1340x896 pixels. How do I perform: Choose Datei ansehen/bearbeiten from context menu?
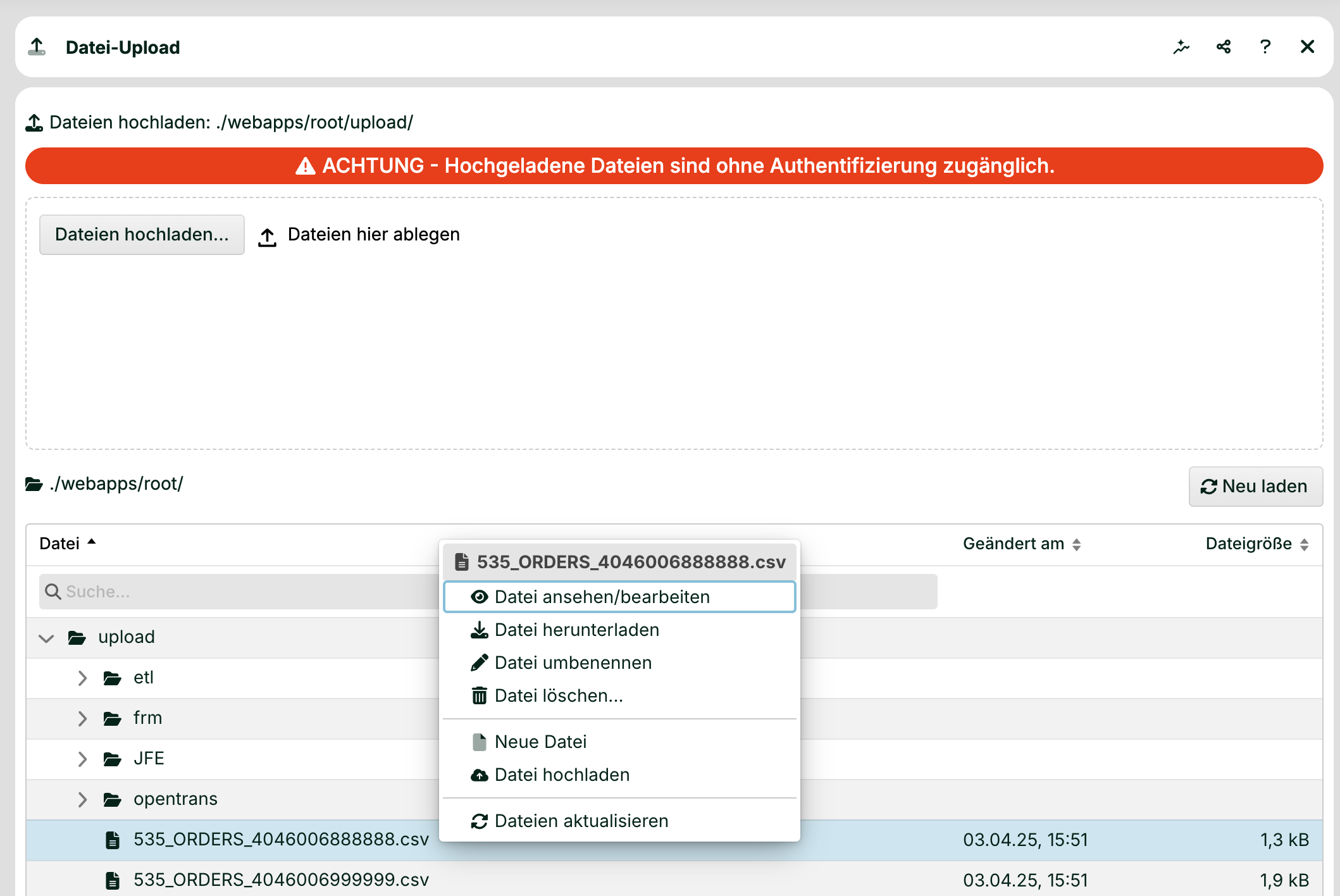coord(619,597)
